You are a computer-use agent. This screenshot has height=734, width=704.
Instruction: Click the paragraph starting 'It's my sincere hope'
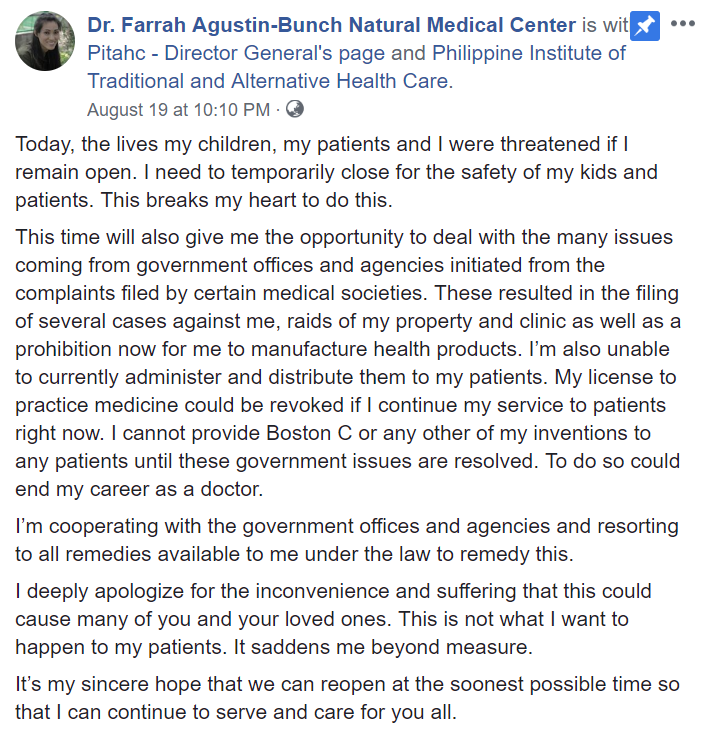[347, 698]
